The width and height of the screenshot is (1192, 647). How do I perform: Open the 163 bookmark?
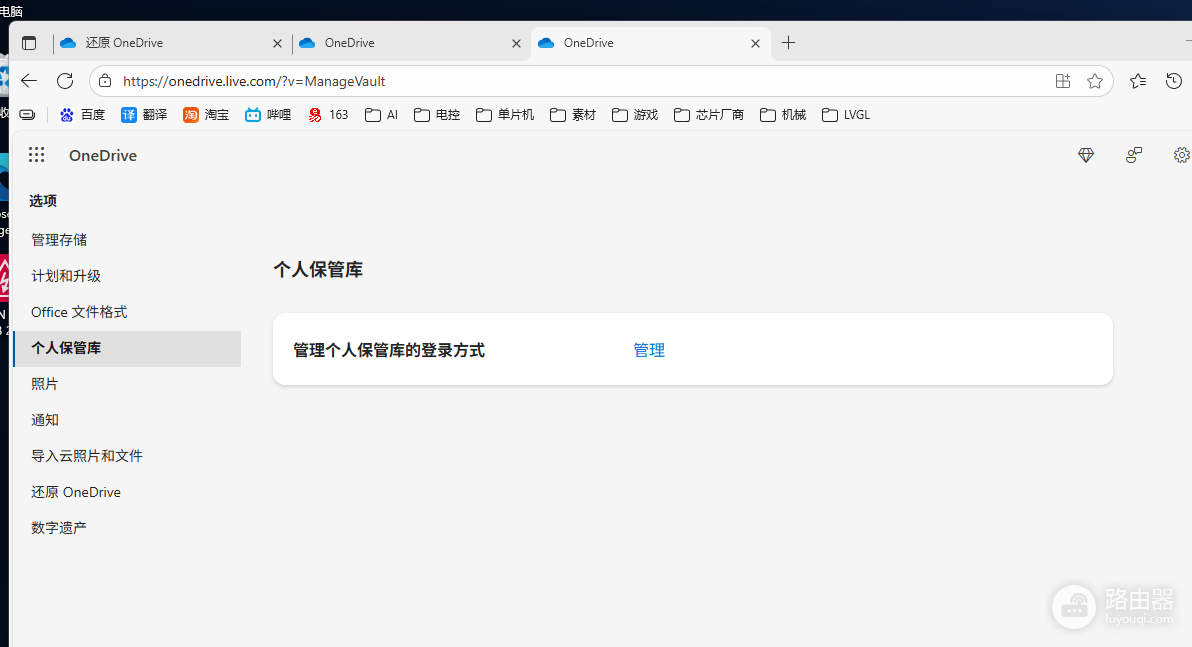pyautogui.click(x=328, y=115)
